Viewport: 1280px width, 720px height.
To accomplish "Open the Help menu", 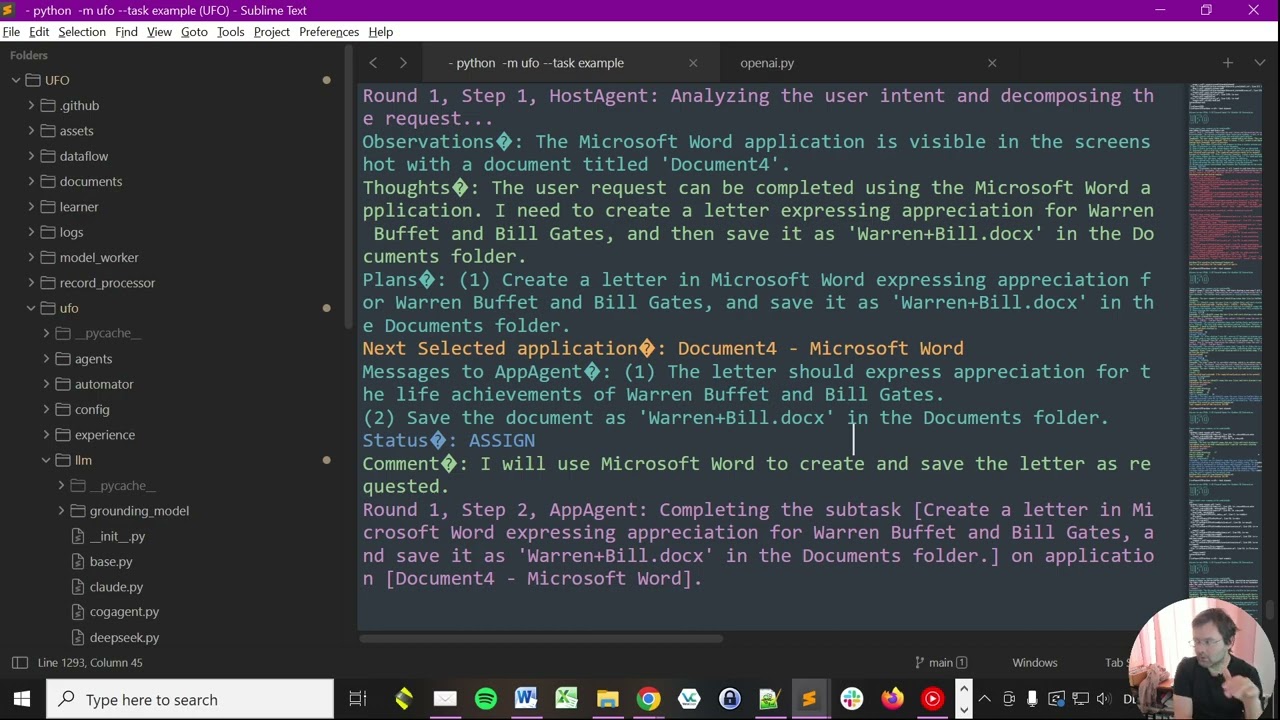I will [x=380, y=32].
